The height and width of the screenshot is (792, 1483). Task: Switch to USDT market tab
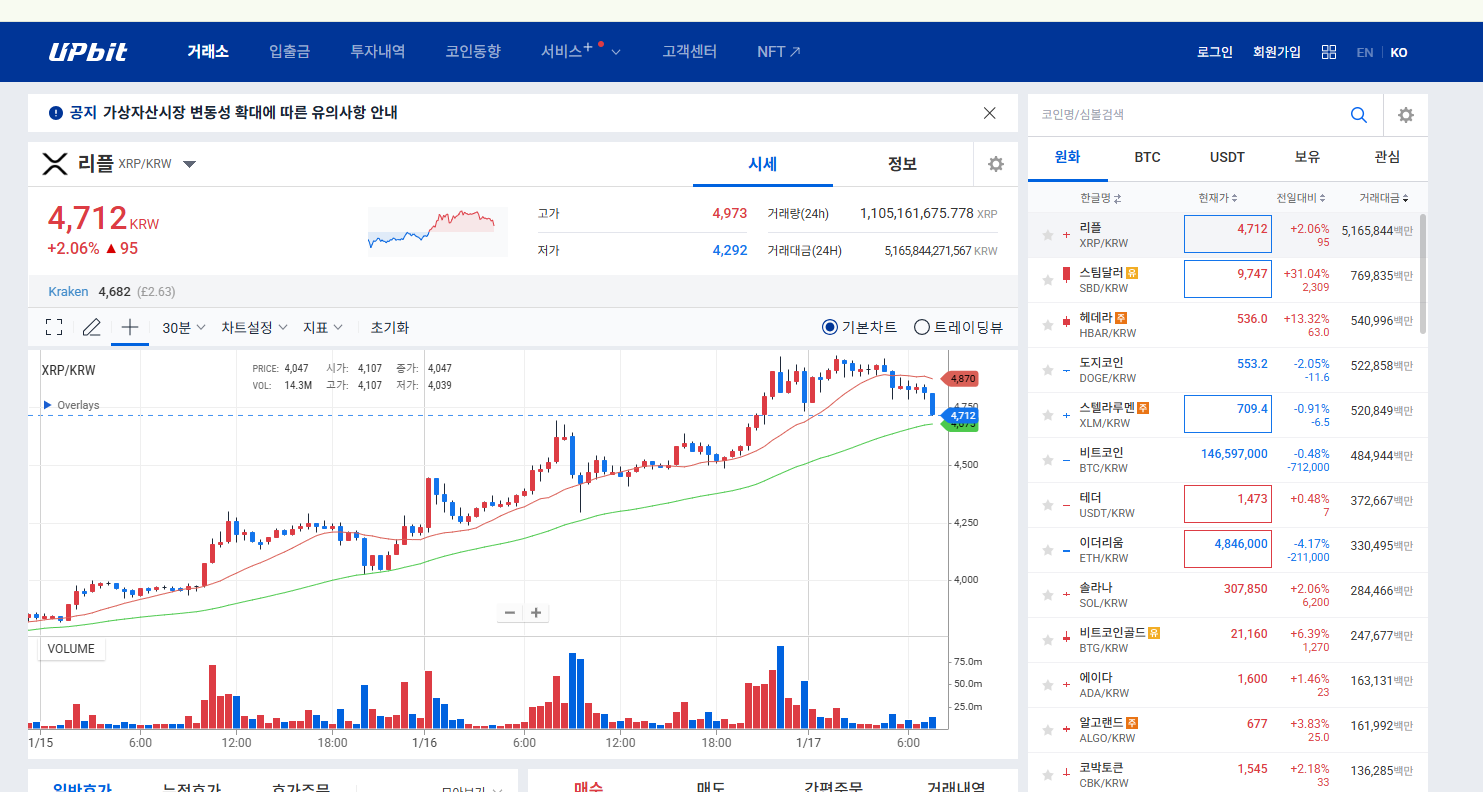1227,157
